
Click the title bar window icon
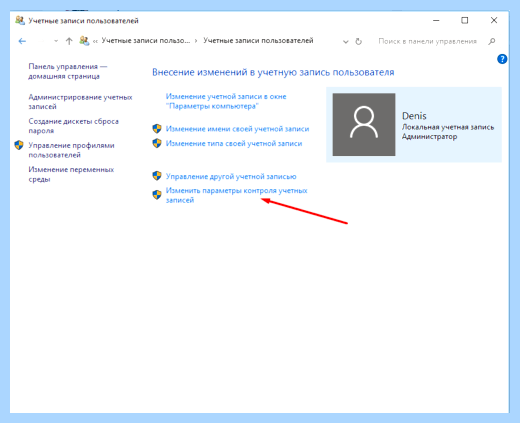(x=20, y=20)
